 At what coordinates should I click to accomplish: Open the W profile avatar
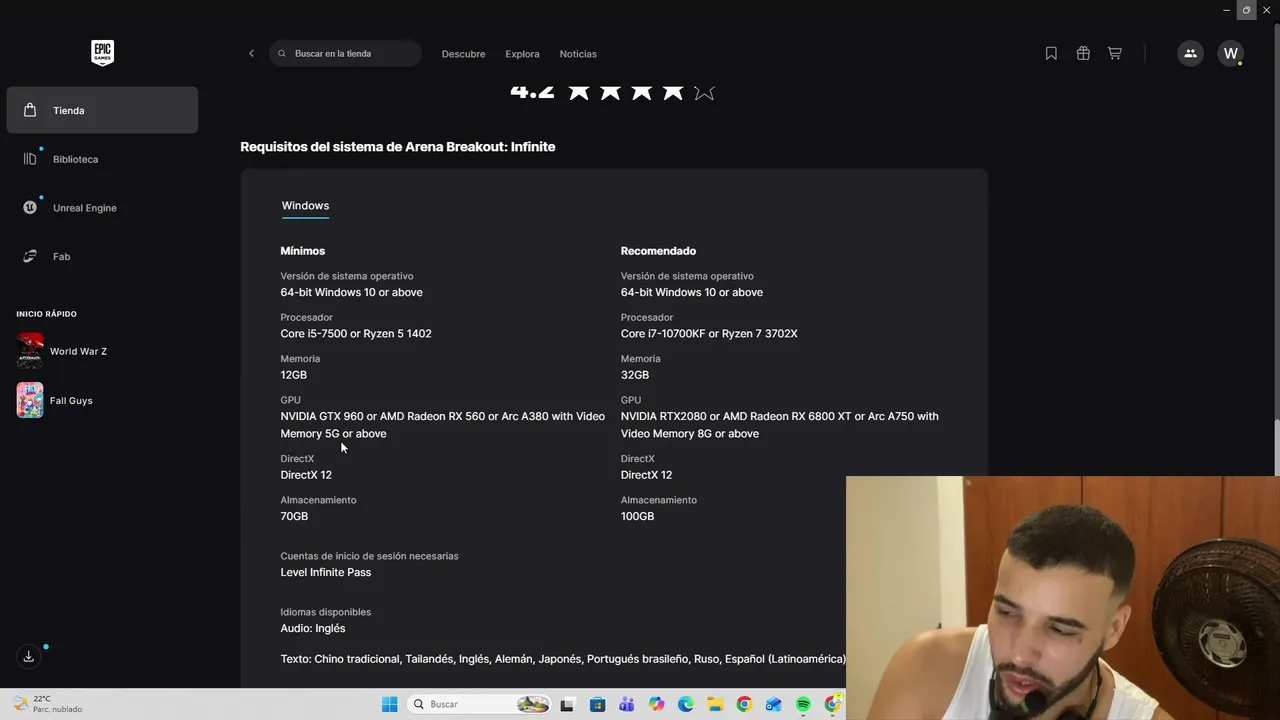(1231, 54)
